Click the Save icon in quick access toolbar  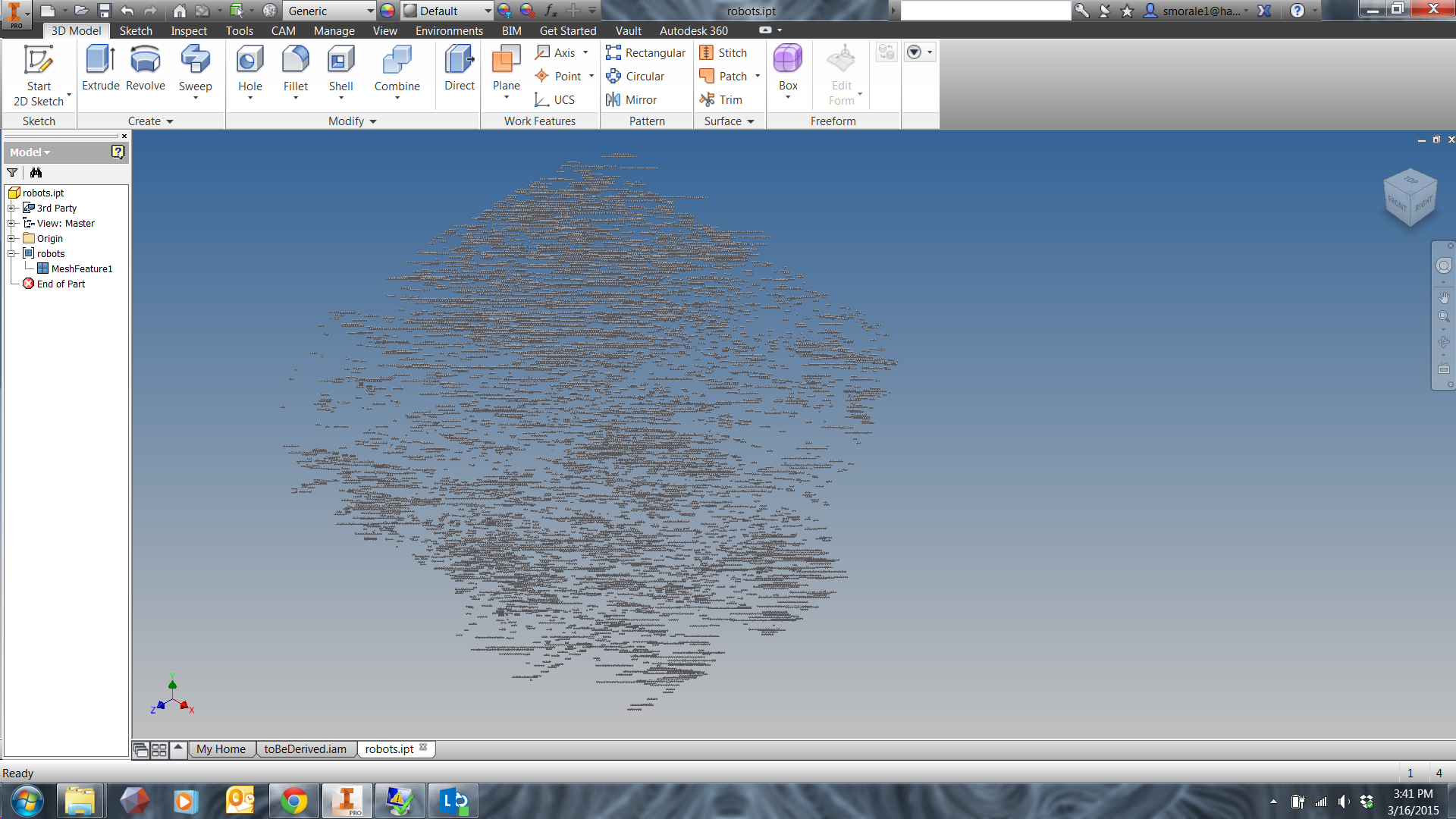coord(105,11)
